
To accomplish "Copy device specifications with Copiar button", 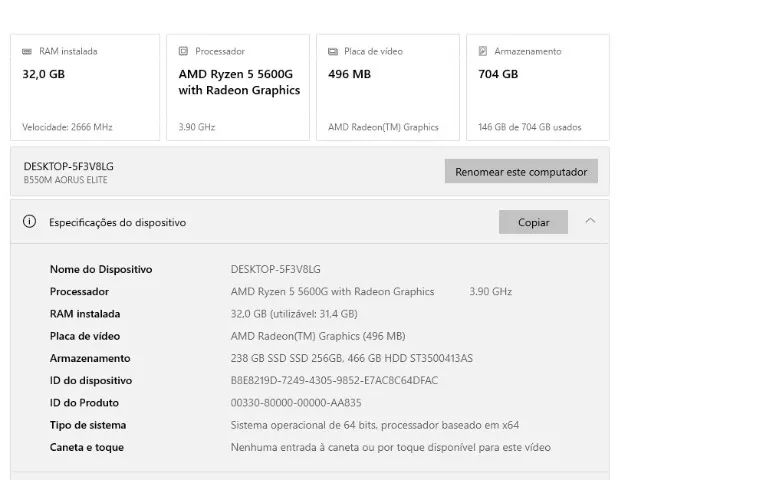I will point(533,222).
